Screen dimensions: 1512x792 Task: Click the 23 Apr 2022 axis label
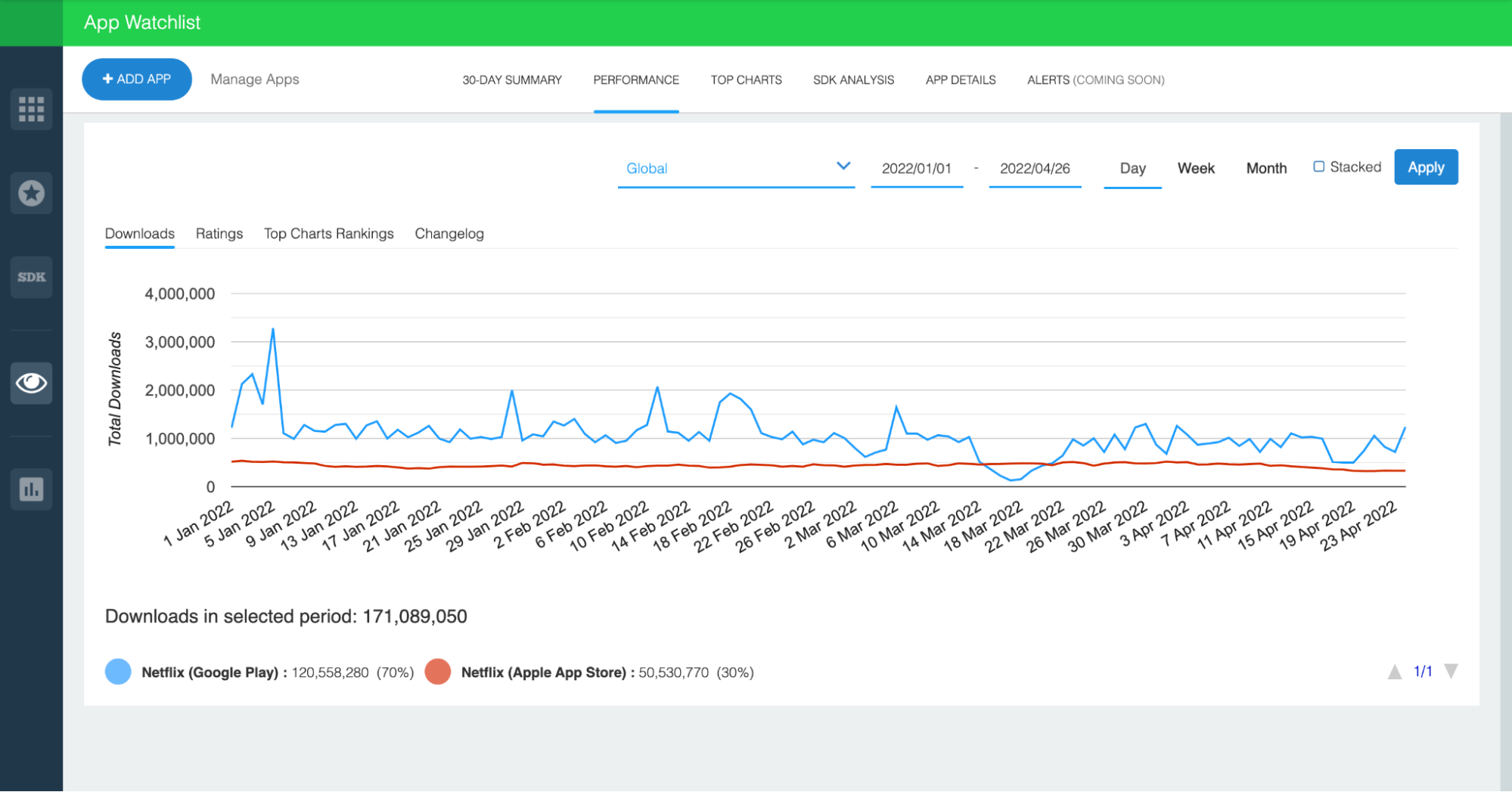click(1358, 526)
